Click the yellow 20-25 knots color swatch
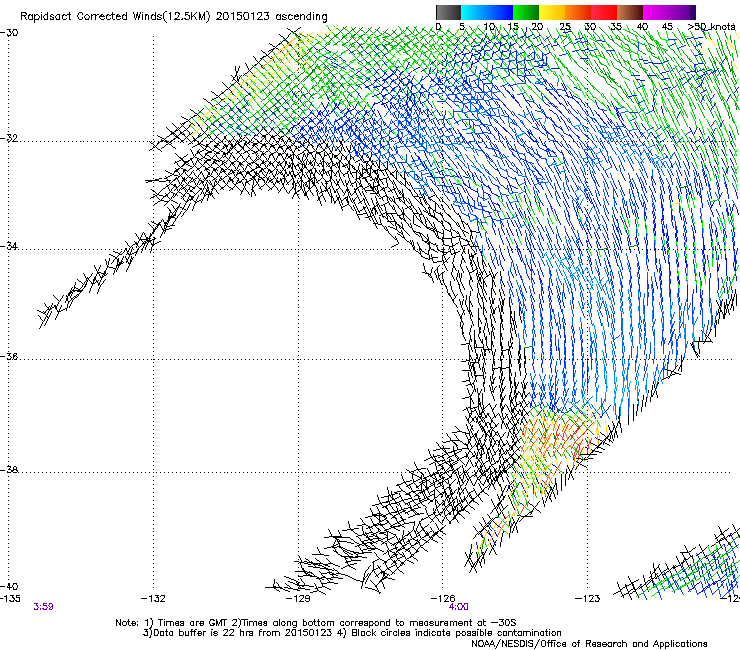The height and width of the screenshot is (650, 740). tap(552, 12)
